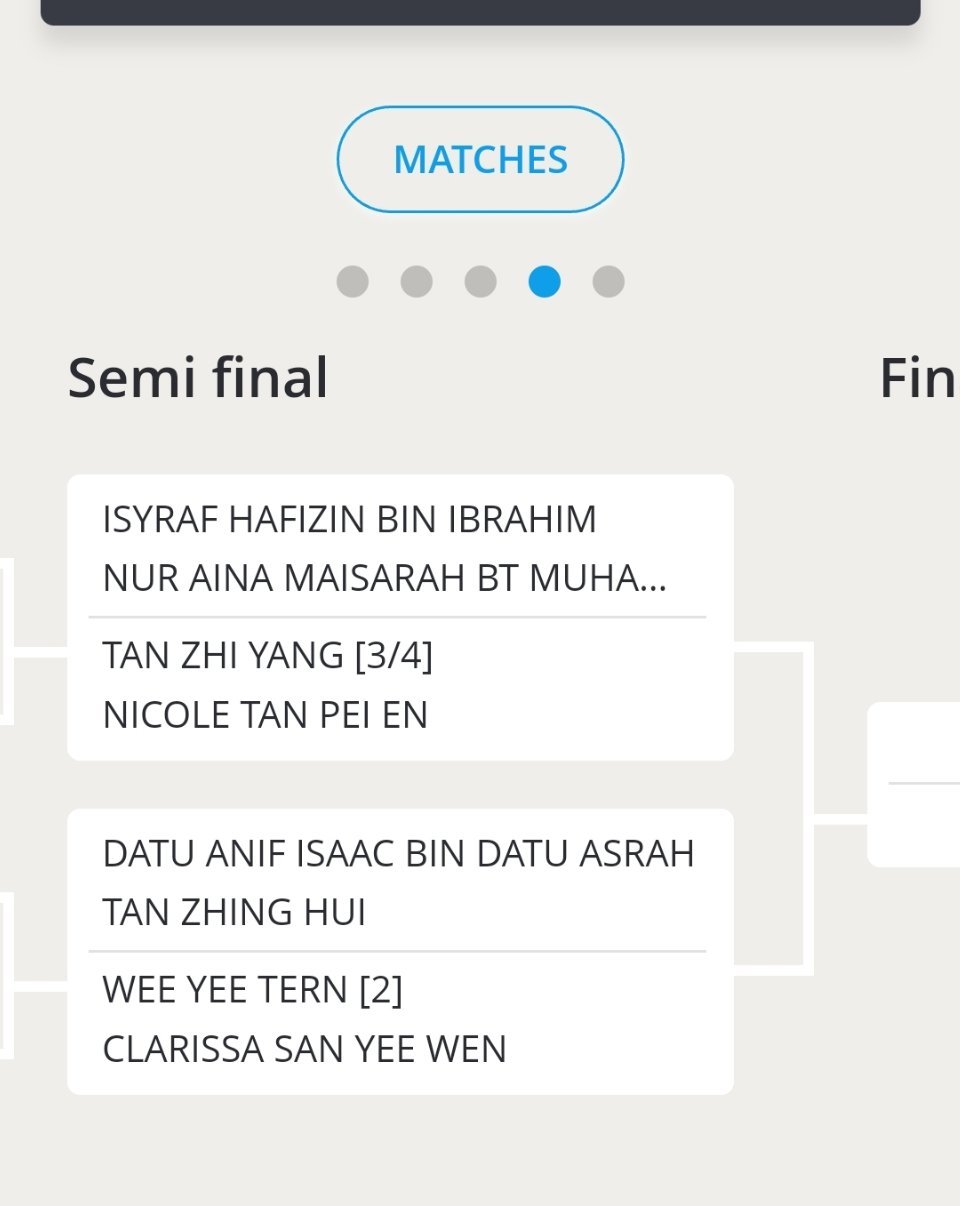Screen dimensions: 960x1206
Task: Open player Tan Zhing Hui
Action: point(234,912)
